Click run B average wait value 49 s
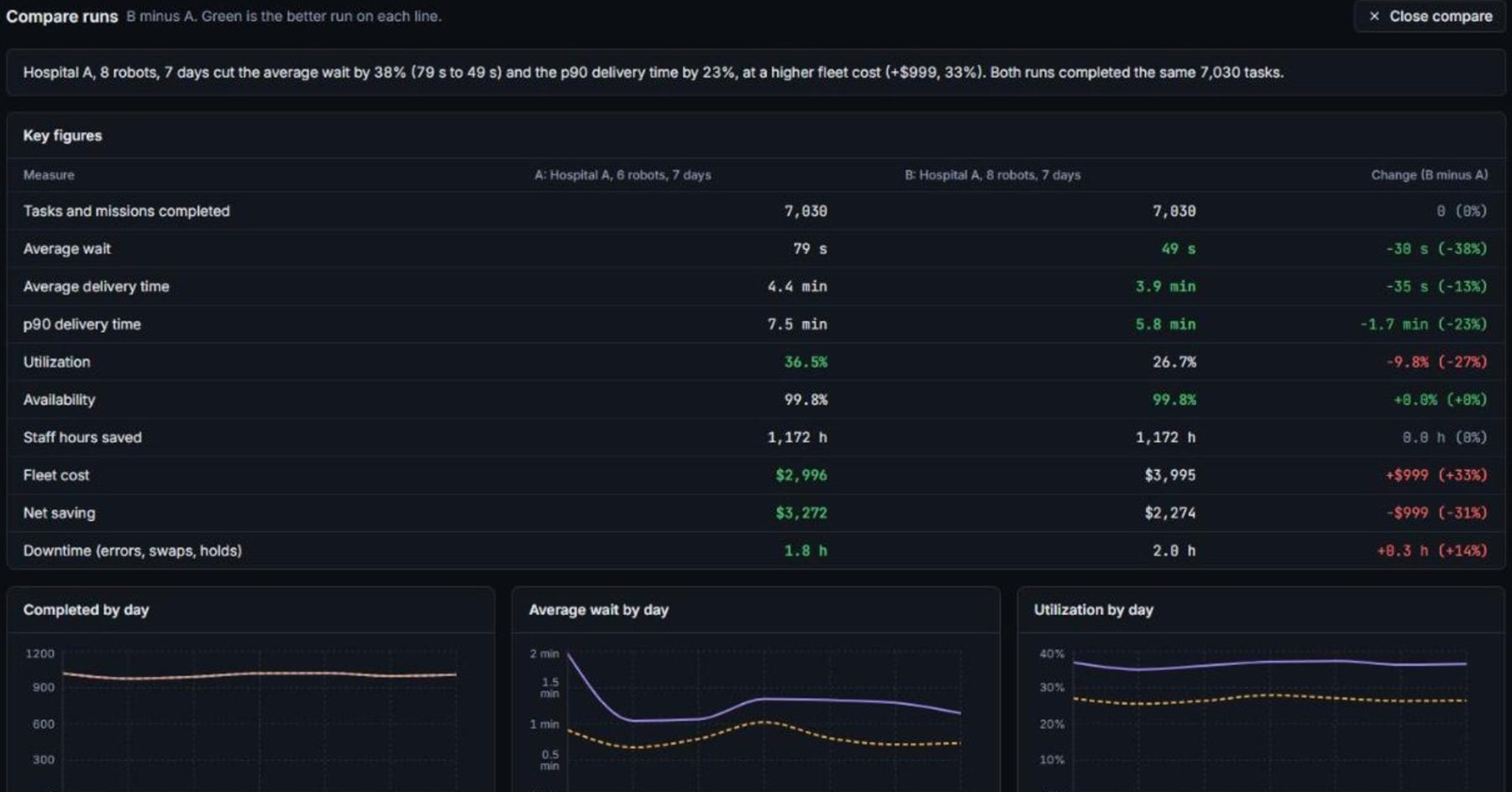 pos(1179,249)
